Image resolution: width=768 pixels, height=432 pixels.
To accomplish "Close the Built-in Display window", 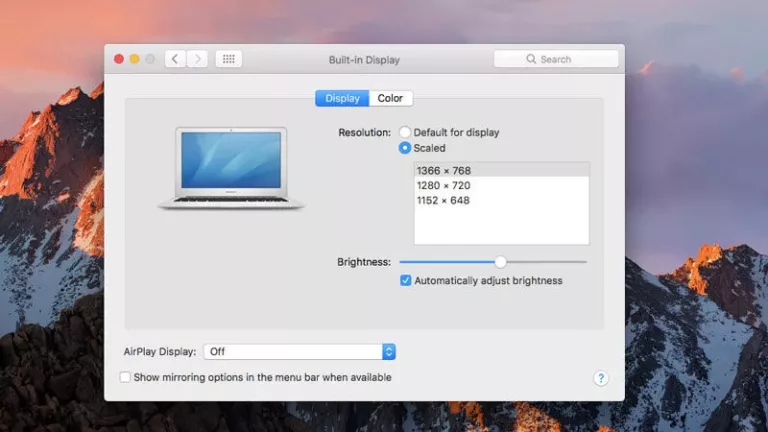I will pyautogui.click(x=119, y=59).
